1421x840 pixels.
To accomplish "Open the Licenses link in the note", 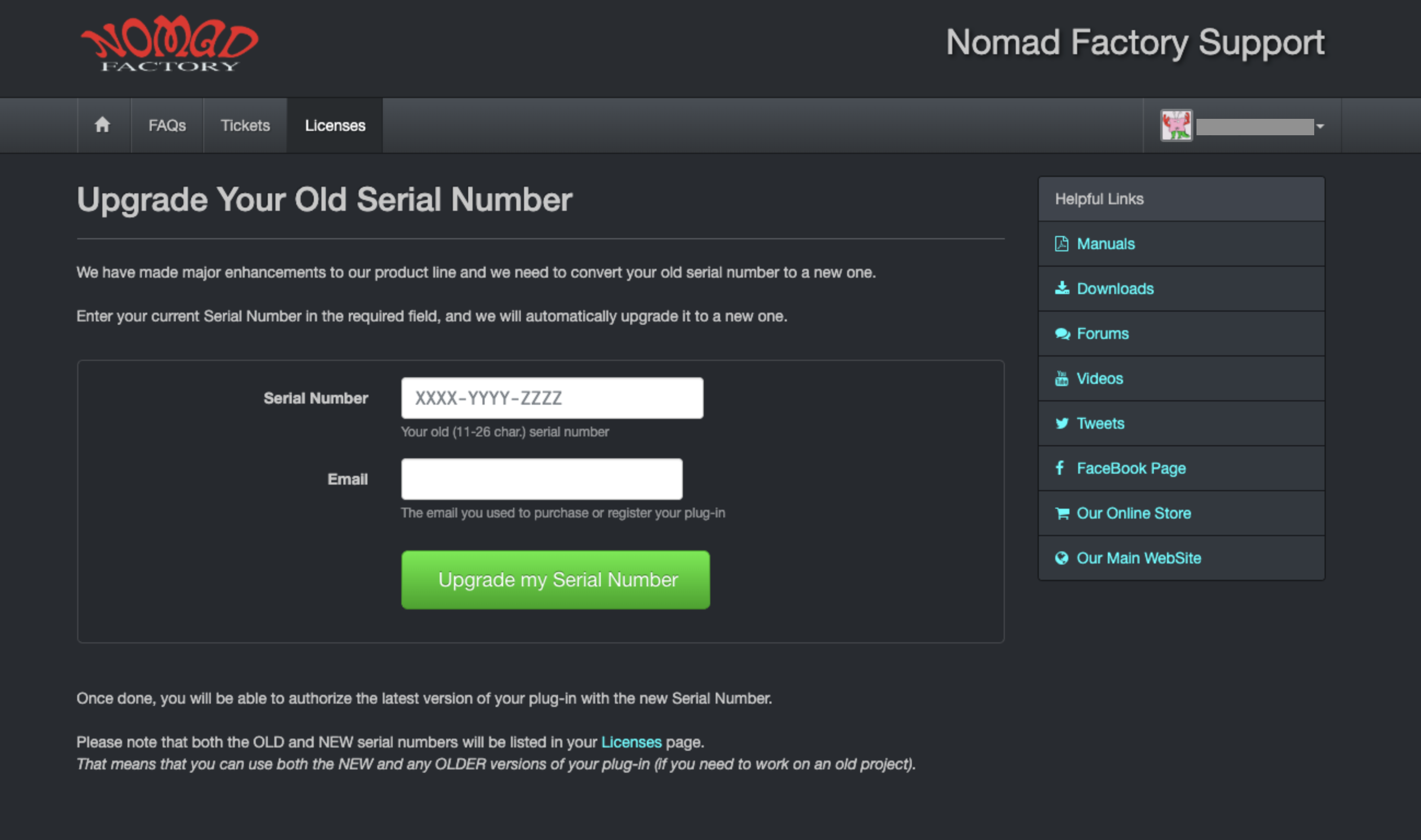I will coord(631,742).
